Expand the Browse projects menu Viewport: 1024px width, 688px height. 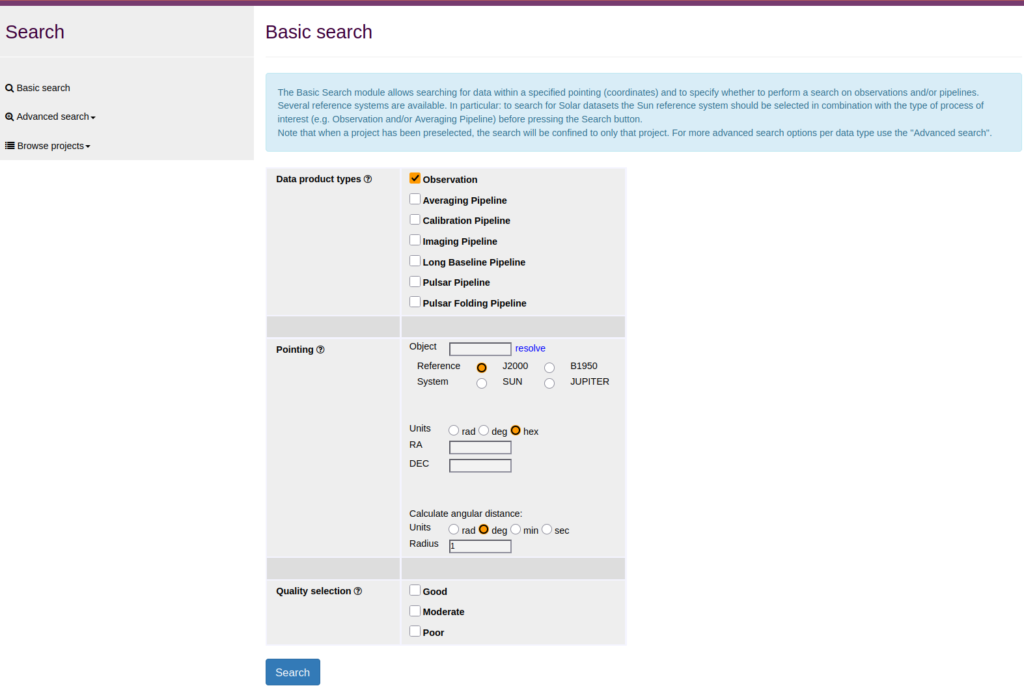pos(48,146)
